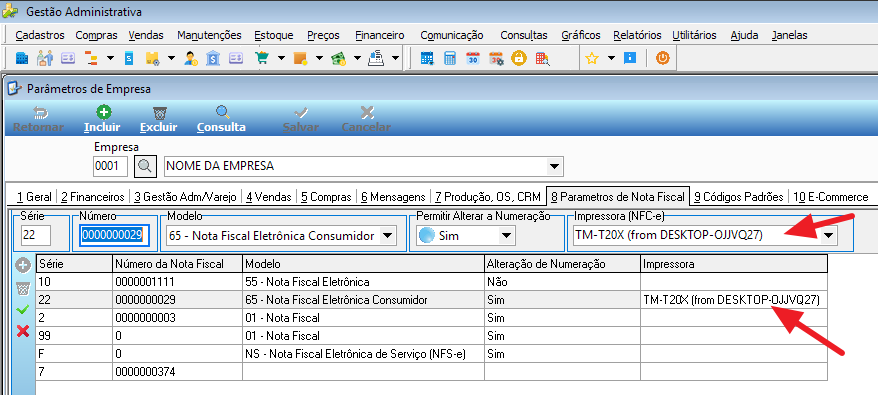
Task: Select the NS - Nota Fiscal Eletrônica de Serviço row
Action: point(431,354)
